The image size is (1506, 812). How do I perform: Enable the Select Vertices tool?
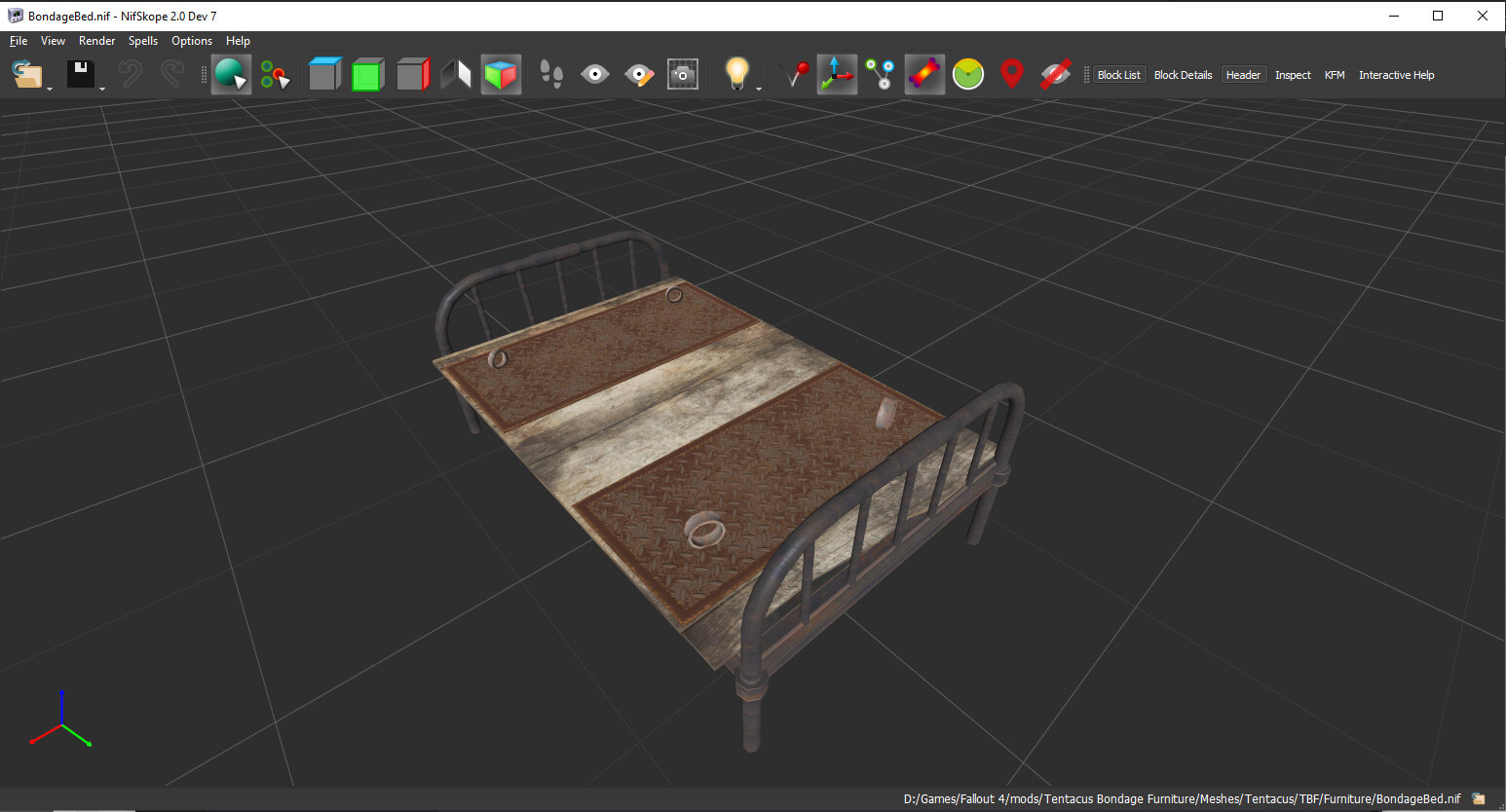pos(276,75)
